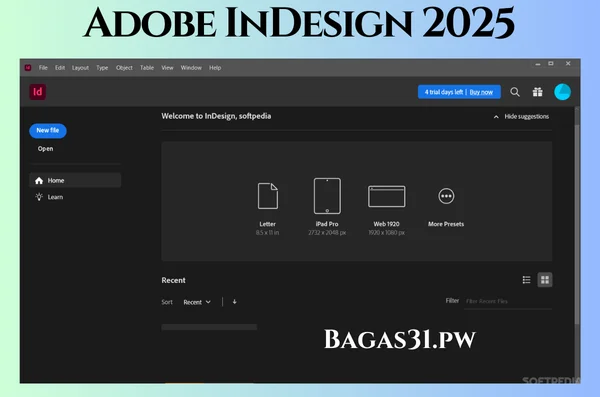Viewport: 600px width, 397px height.
Task: Click the Recent section heading
Action: [x=173, y=280]
